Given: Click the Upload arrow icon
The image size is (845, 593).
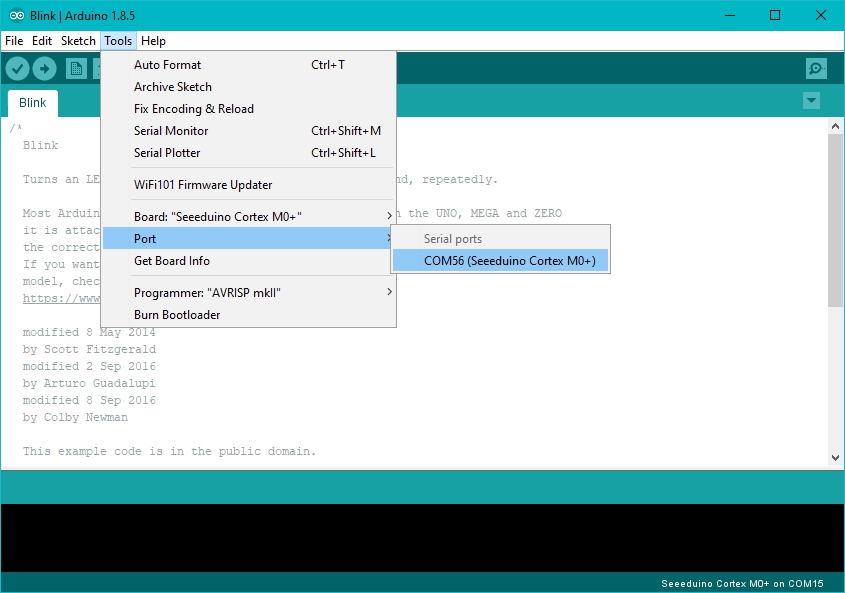Looking at the screenshot, I should 44,68.
